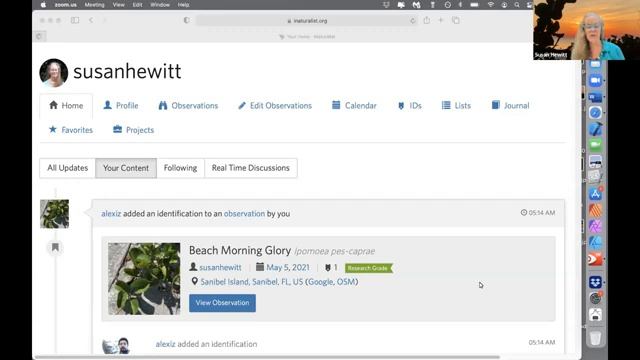The width and height of the screenshot is (640, 360).
Task: Click the alexiz avatar in identification row
Action: tap(116, 346)
